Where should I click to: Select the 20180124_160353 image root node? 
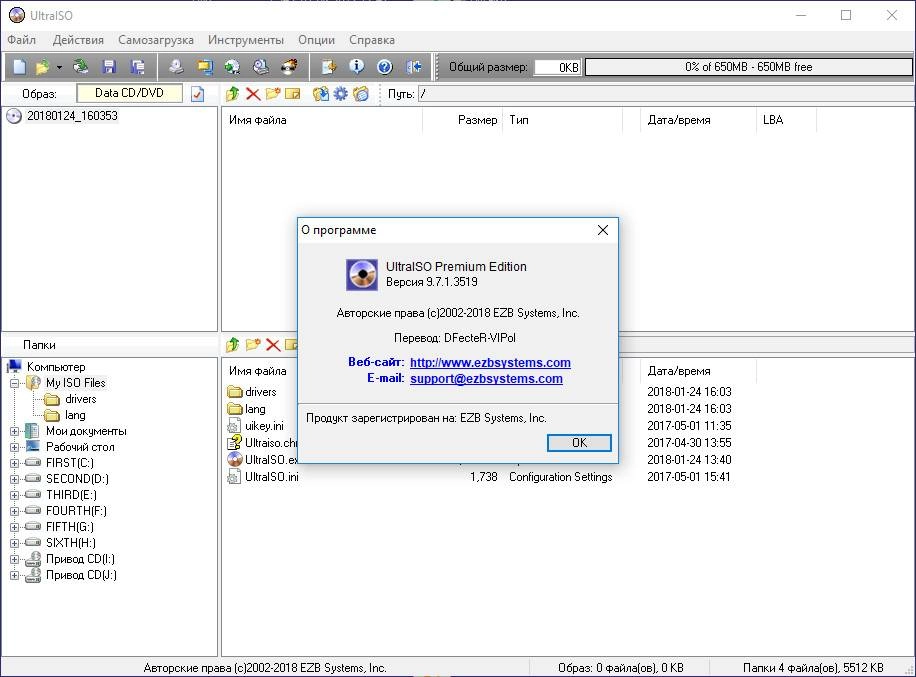click(x=72, y=116)
